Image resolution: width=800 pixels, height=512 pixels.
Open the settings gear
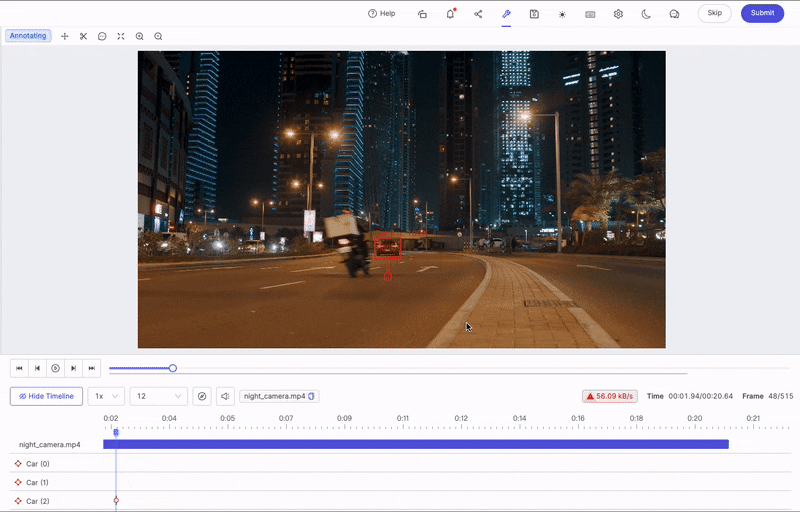click(618, 14)
